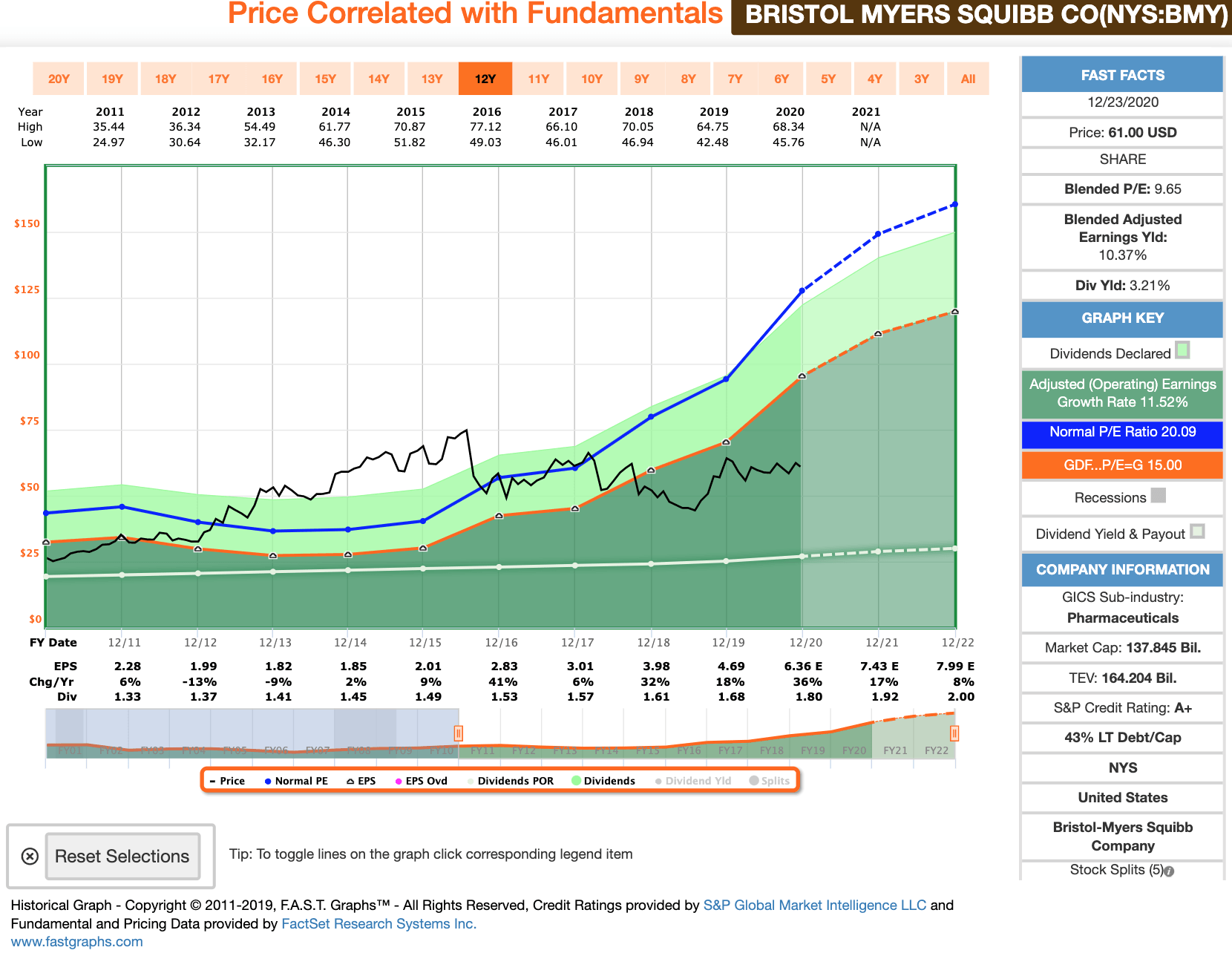Click the circled X icon beside Reset Selections

click(x=30, y=857)
